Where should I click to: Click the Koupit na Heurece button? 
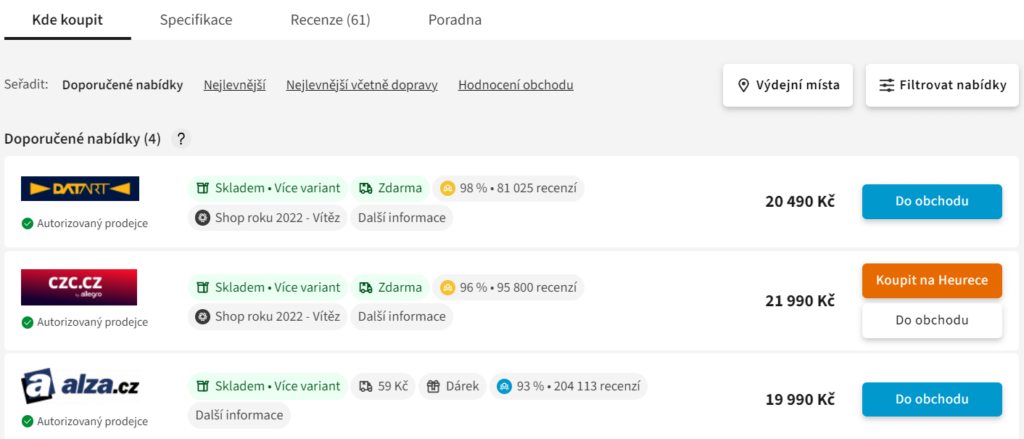[x=932, y=280]
